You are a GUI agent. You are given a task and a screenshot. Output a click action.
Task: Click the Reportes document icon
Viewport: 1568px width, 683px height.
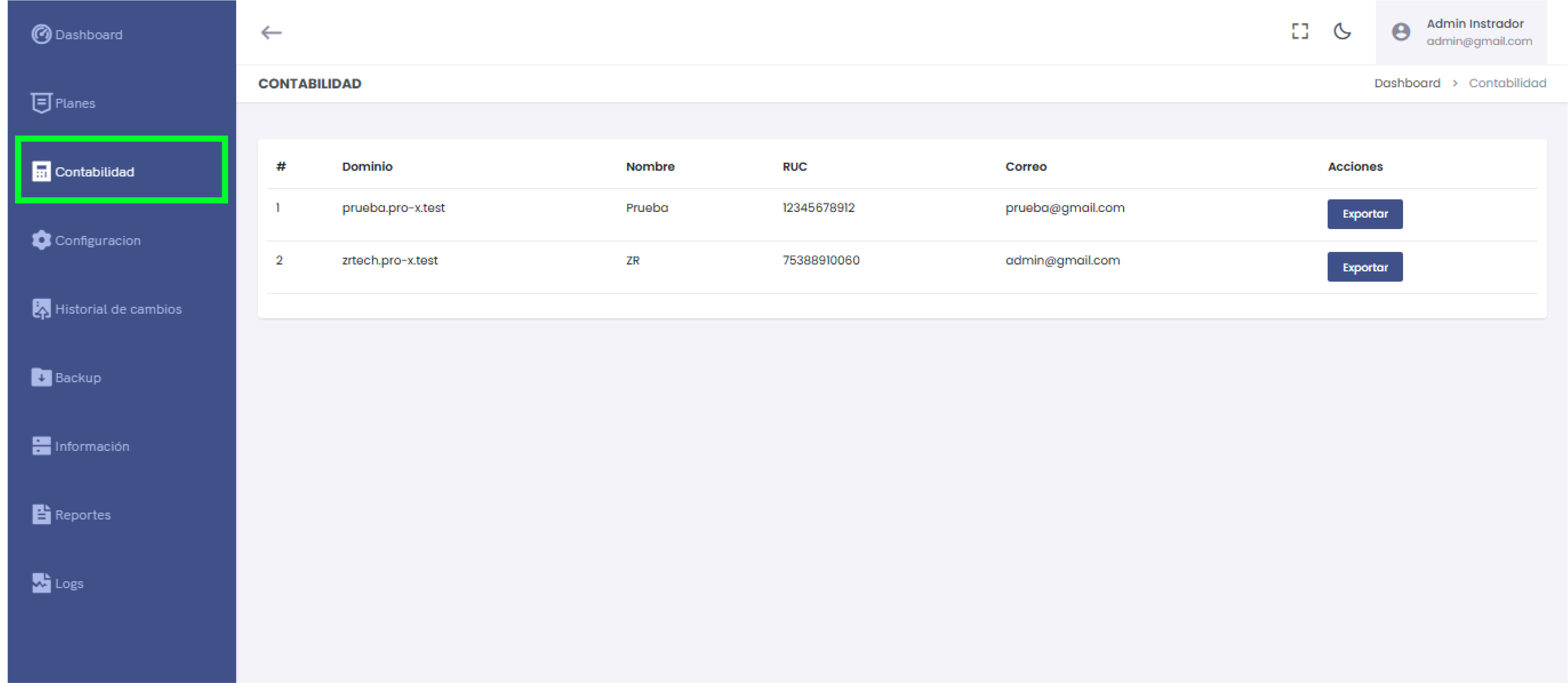(41, 515)
